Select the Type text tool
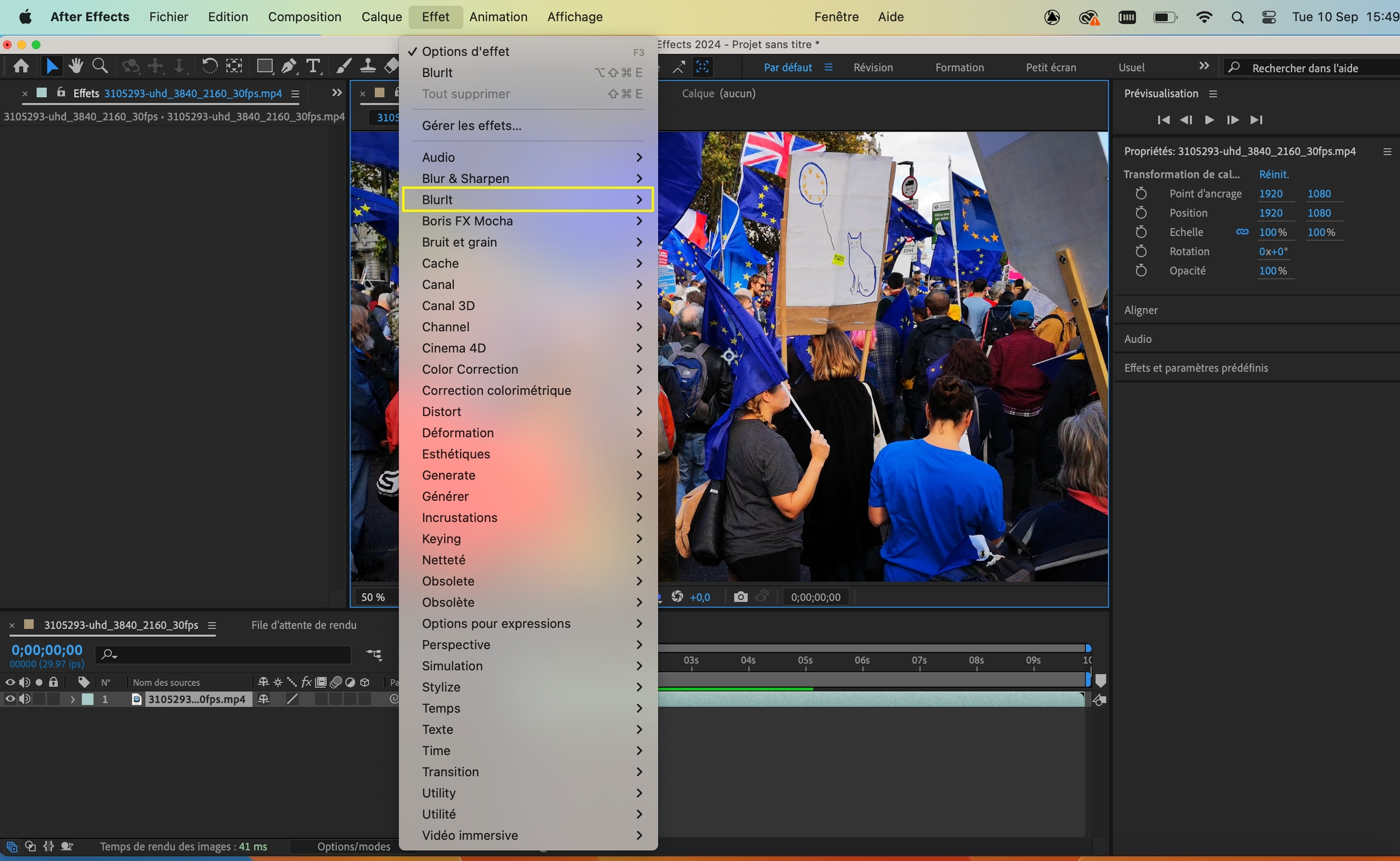The width and height of the screenshot is (1400, 861). coord(313,66)
